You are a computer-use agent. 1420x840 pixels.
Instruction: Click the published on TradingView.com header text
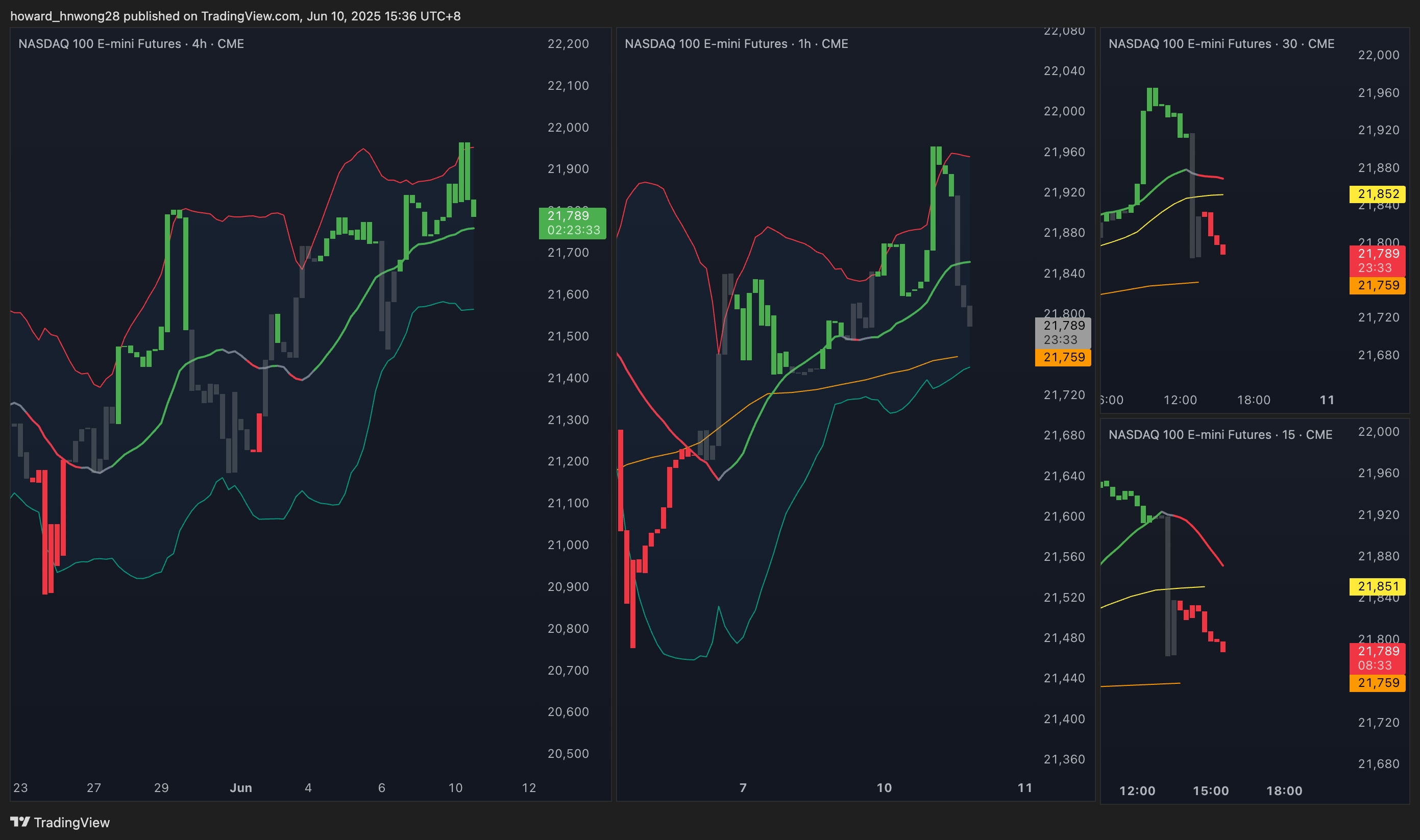tap(235, 16)
